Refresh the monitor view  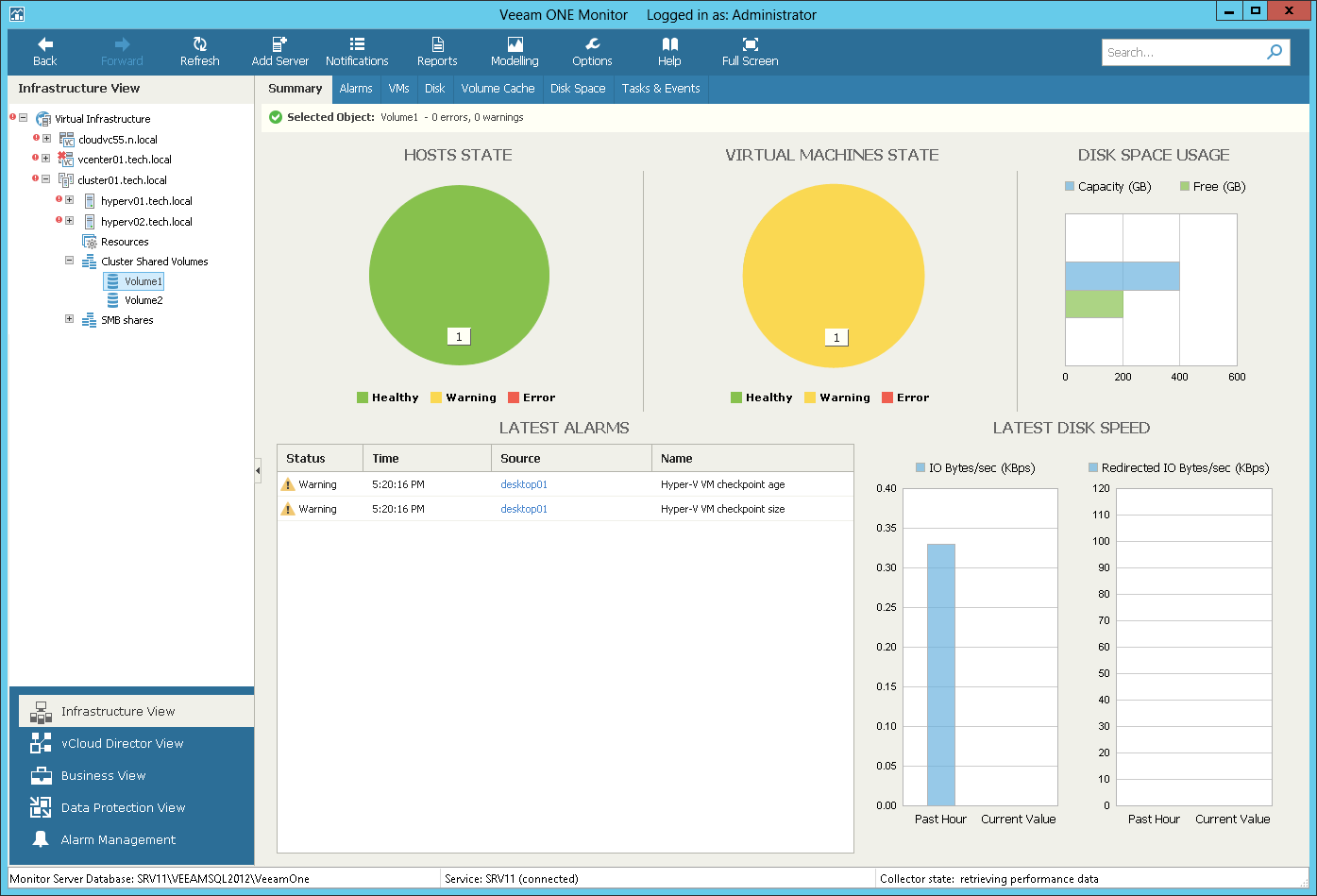tap(199, 52)
